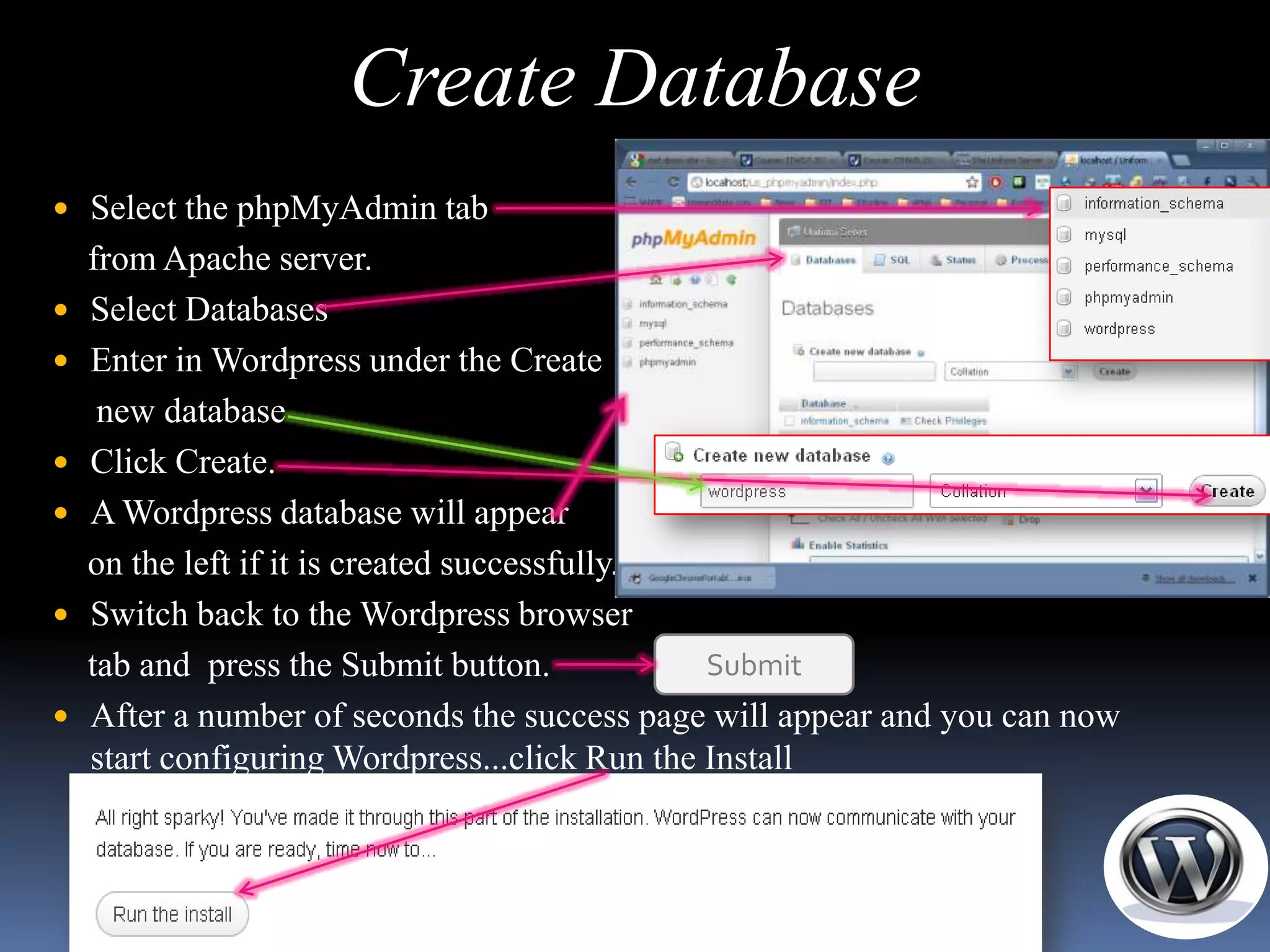Reload the page with the browser refresh icon

[x=673, y=182]
